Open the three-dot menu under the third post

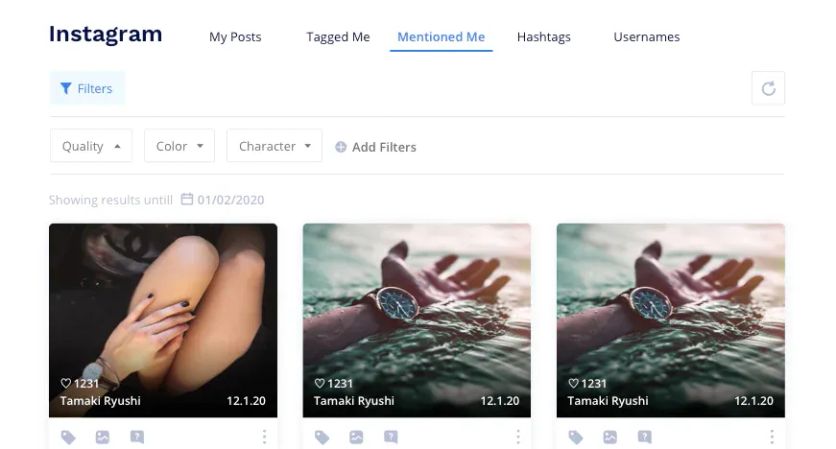772,437
